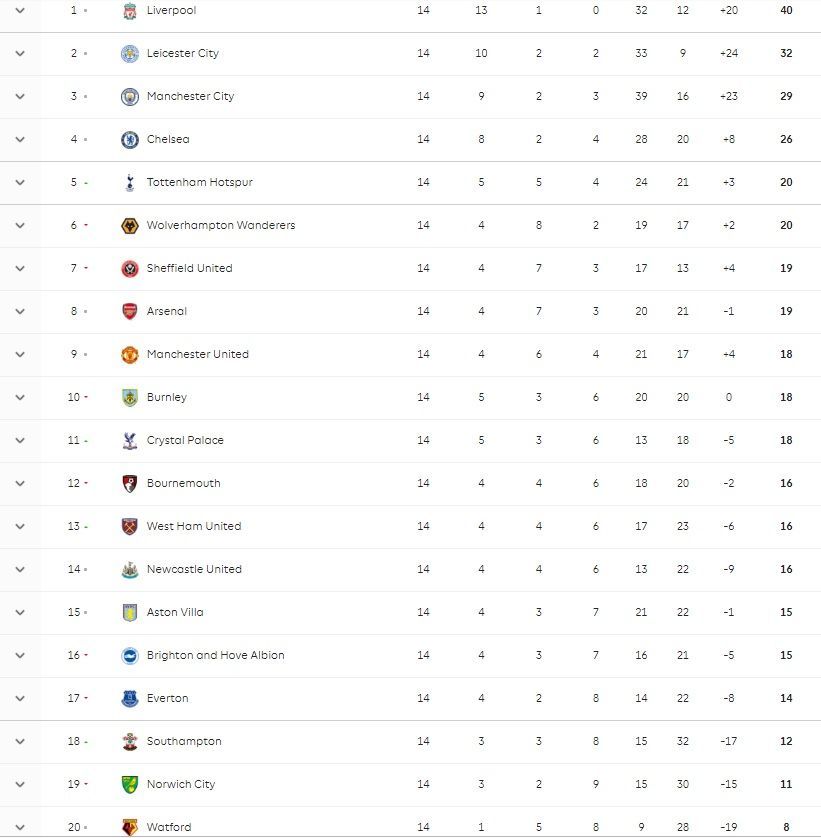Expand the Liverpool row details chevron
This screenshot has width=821, height=838.
(20, 10)
